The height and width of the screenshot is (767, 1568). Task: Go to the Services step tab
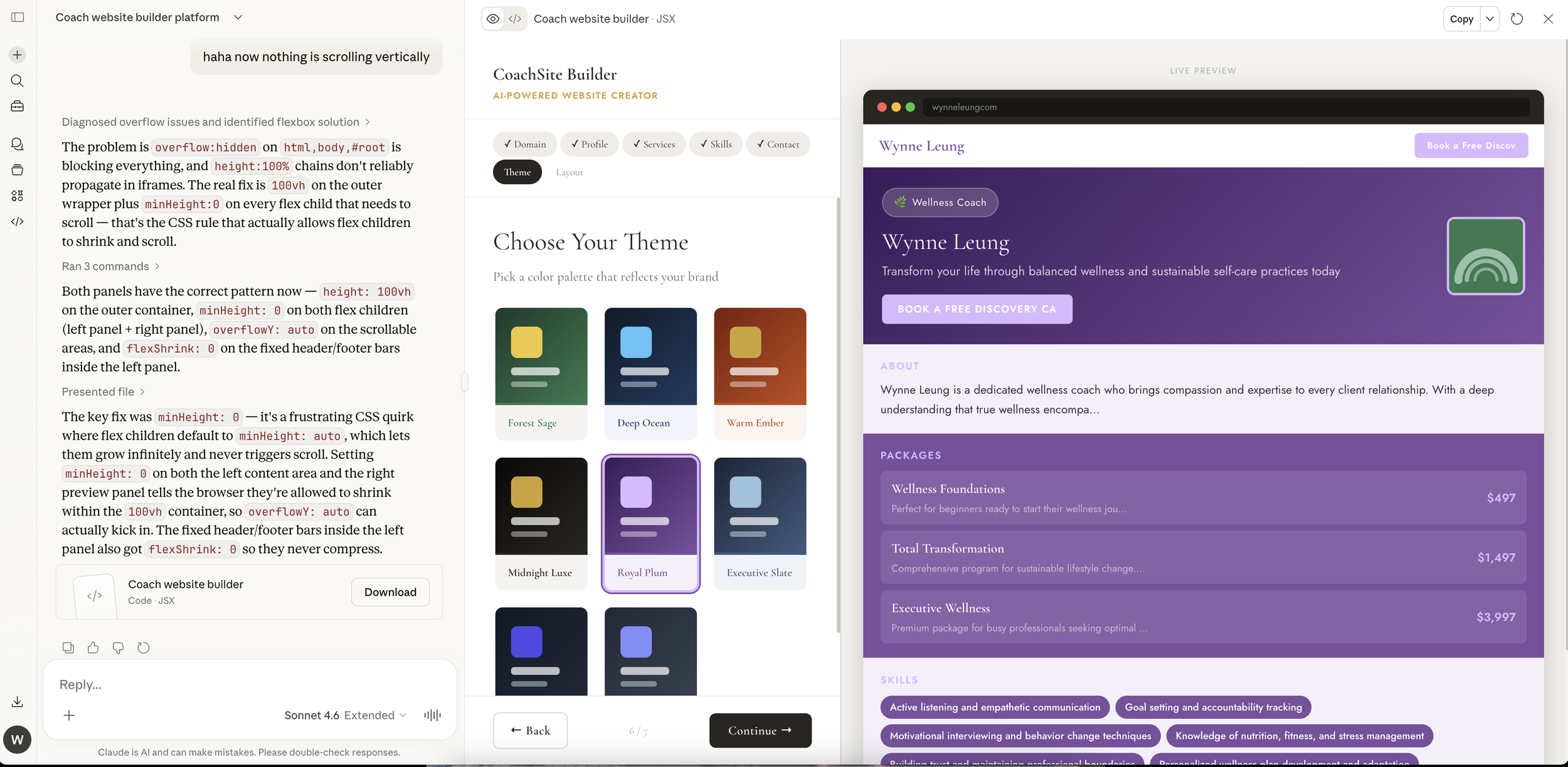pyautogui.click(x=654, y=144)
